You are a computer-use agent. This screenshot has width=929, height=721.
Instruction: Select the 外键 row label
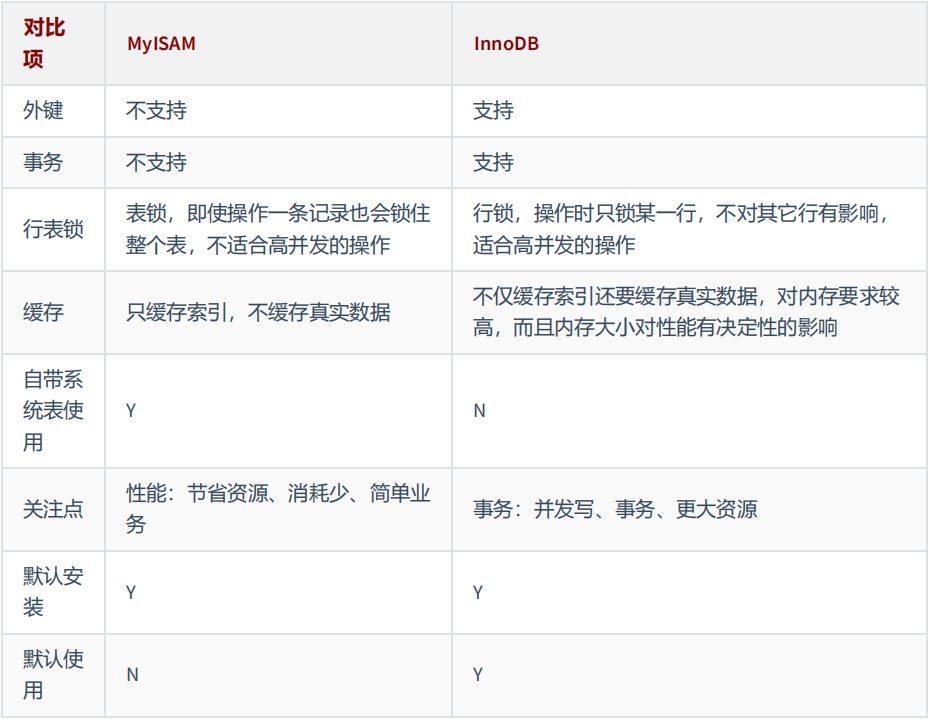pos(43,111)
